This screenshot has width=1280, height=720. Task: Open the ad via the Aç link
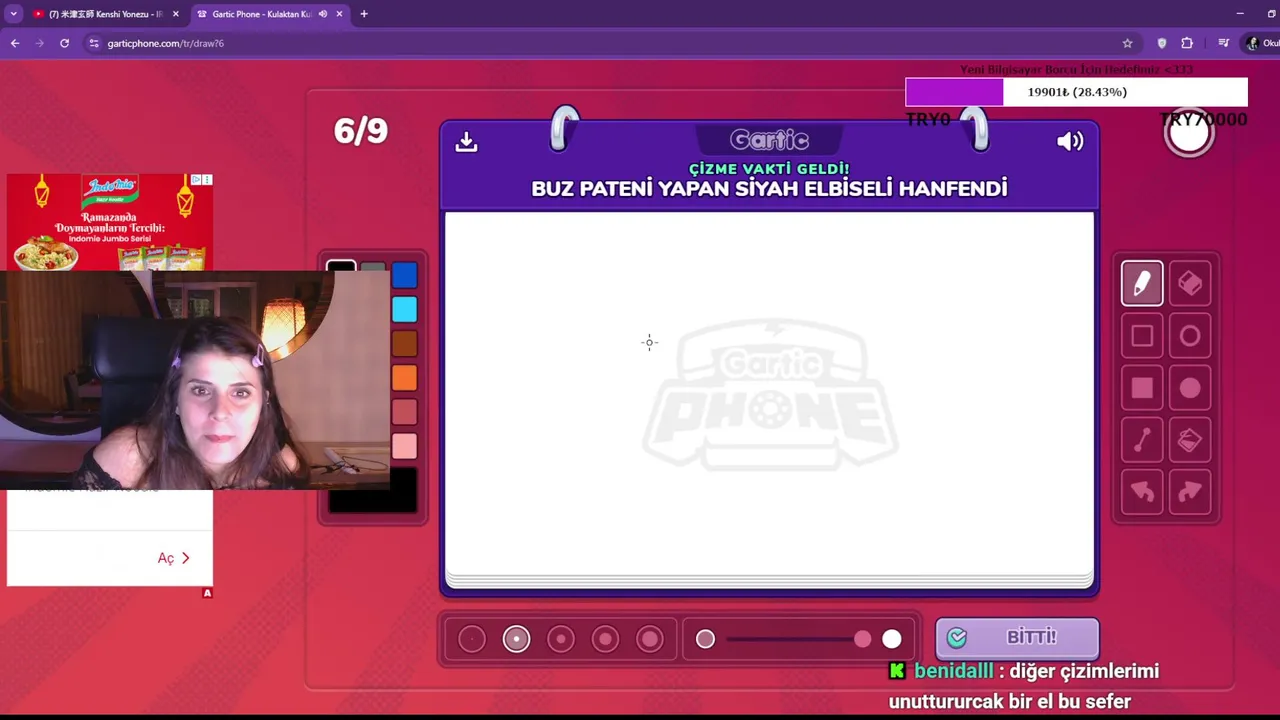pos(173,558)
